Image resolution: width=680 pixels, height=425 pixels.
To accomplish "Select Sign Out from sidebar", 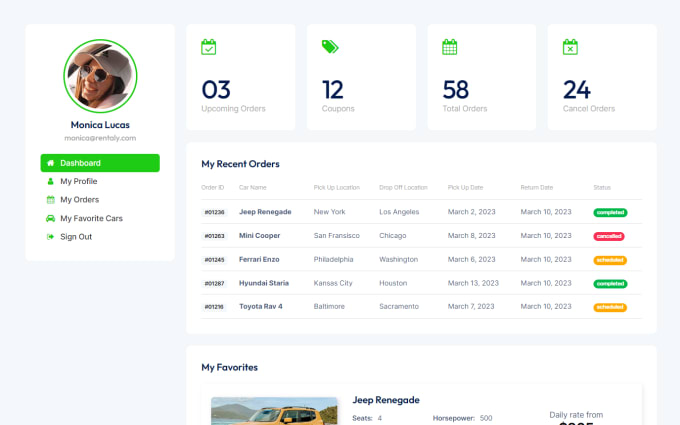I will pyautogui.click(x=76, y=237).
